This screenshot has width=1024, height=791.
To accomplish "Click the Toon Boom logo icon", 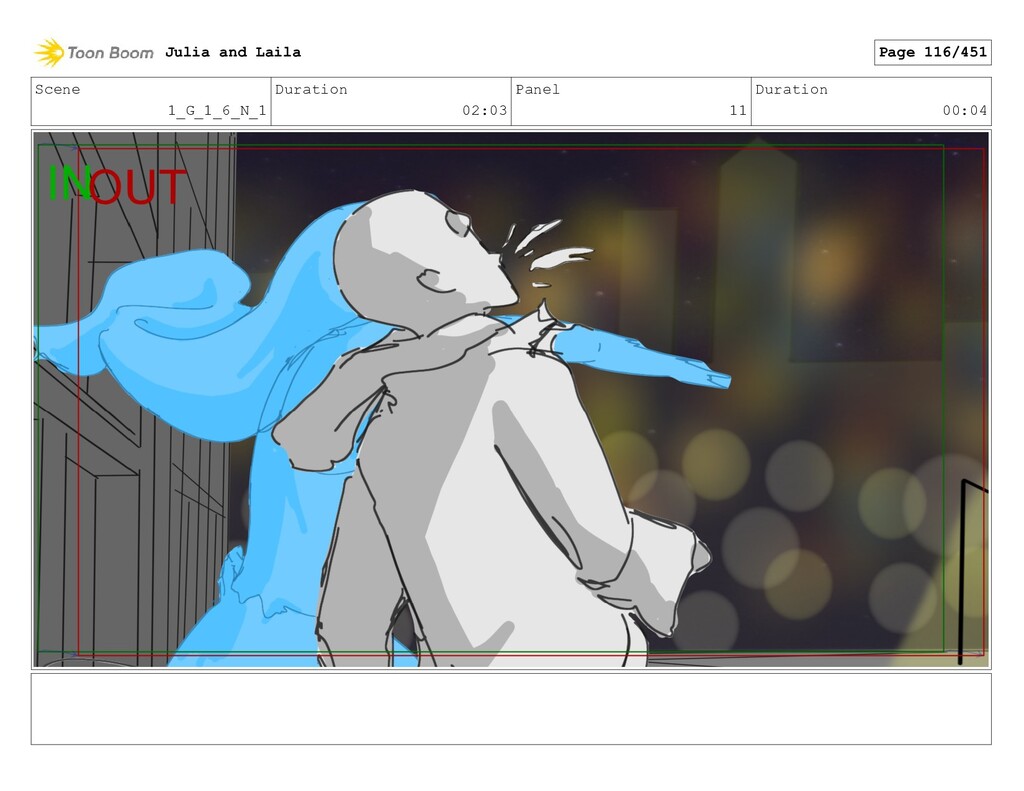I will [x=50, y=52].
